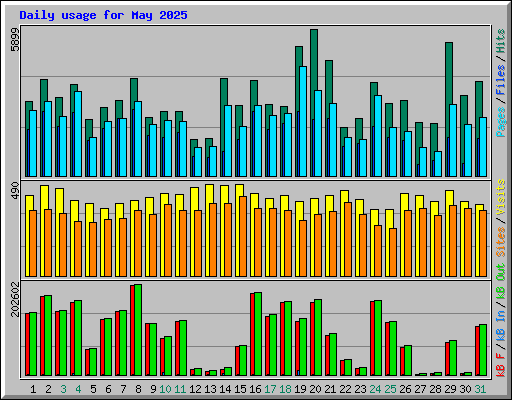The height and width of the screenshot is (400, 512).
Task: Select the cyan Files bar for day 12
Action: 198,162
